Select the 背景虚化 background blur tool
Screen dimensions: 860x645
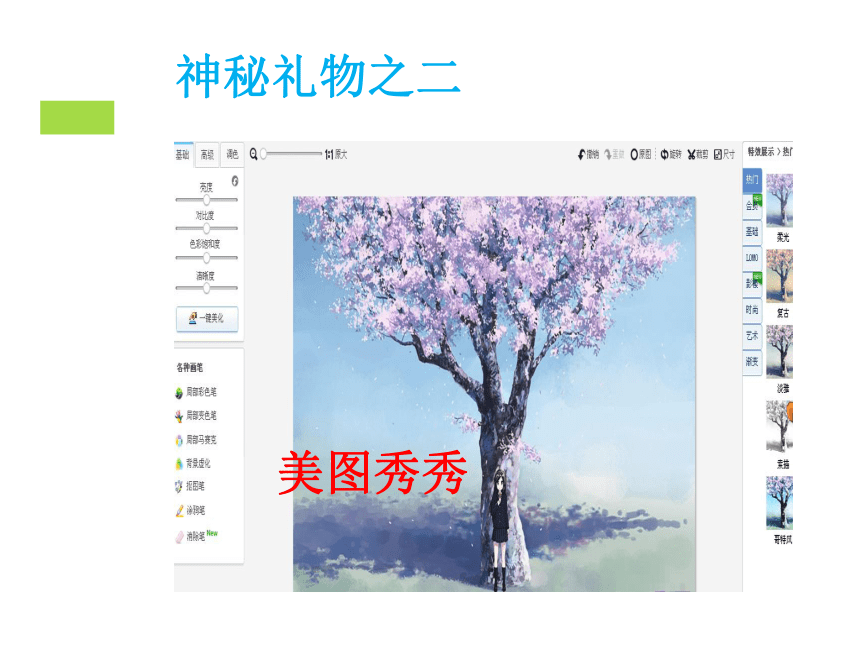click(193, 463)
